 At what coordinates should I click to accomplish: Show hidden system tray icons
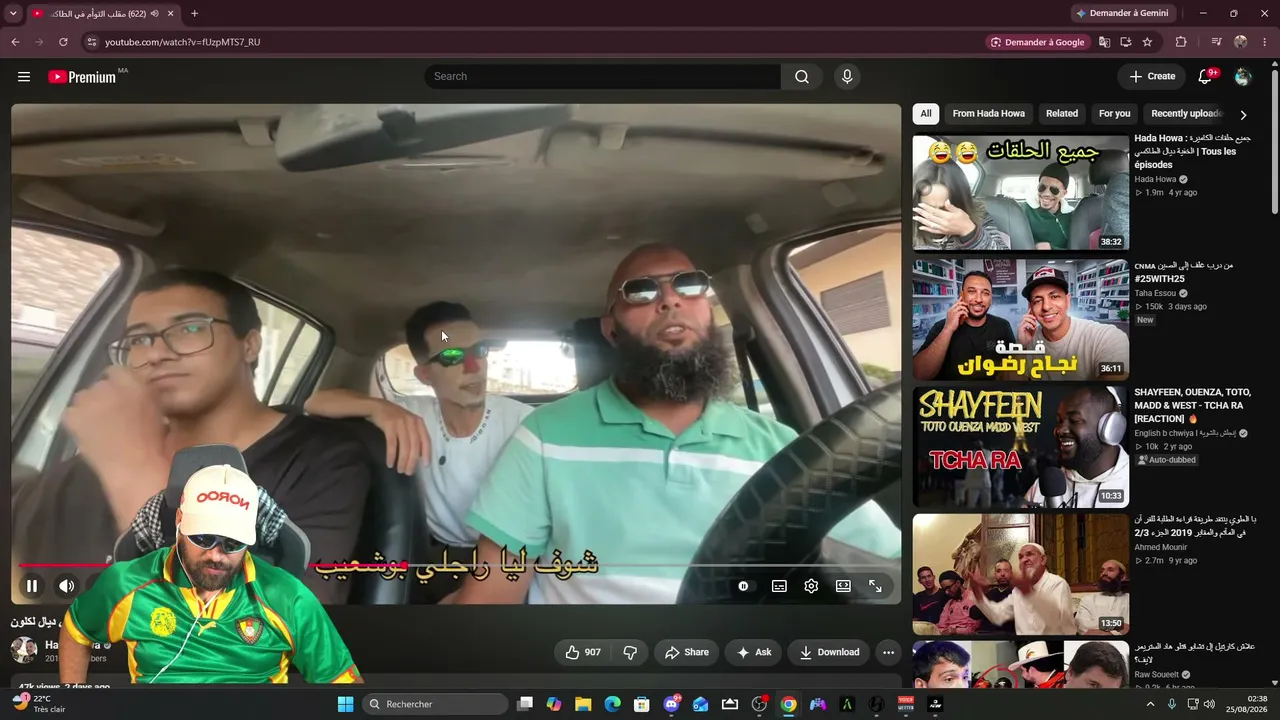click(1150, 704)
